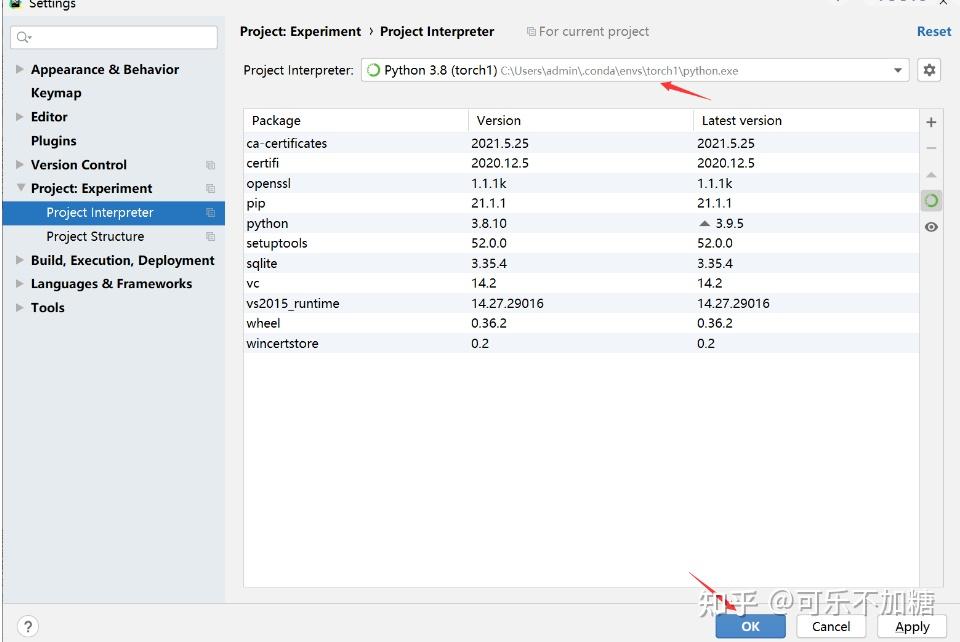Click the minus icon to uninstall package
960x642 pixels.
pos(931,148)
